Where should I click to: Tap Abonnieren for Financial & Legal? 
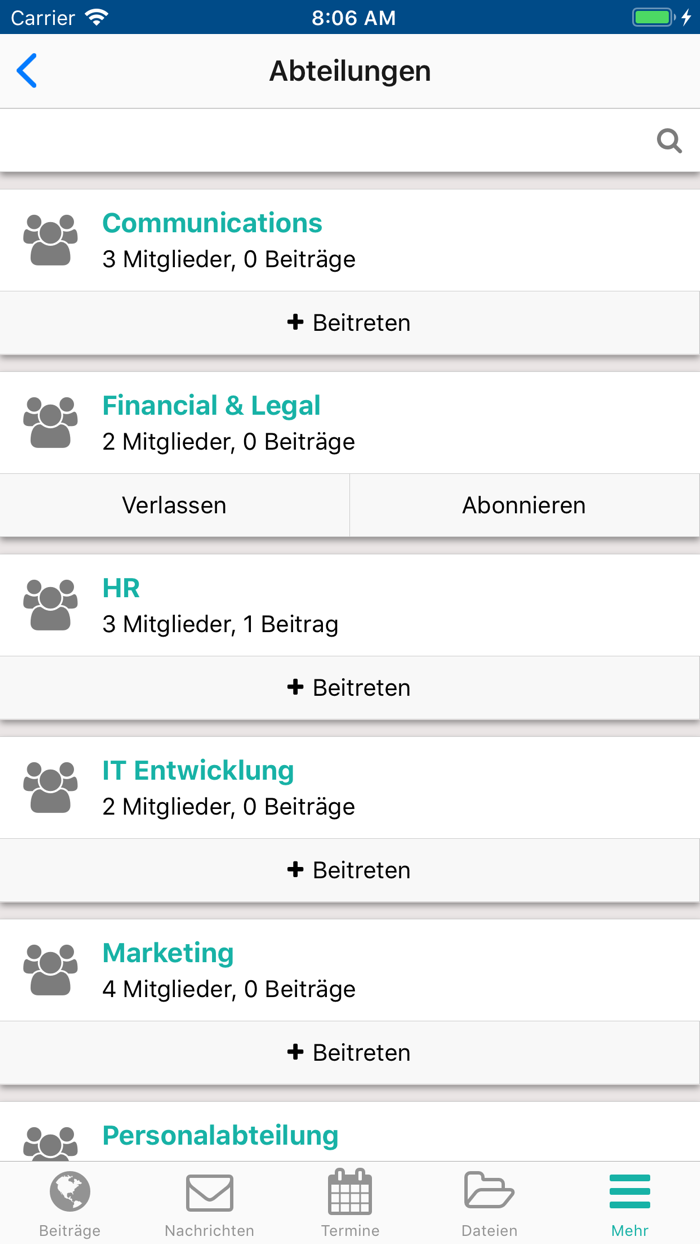pyautogui.click(x=523, y=505)
